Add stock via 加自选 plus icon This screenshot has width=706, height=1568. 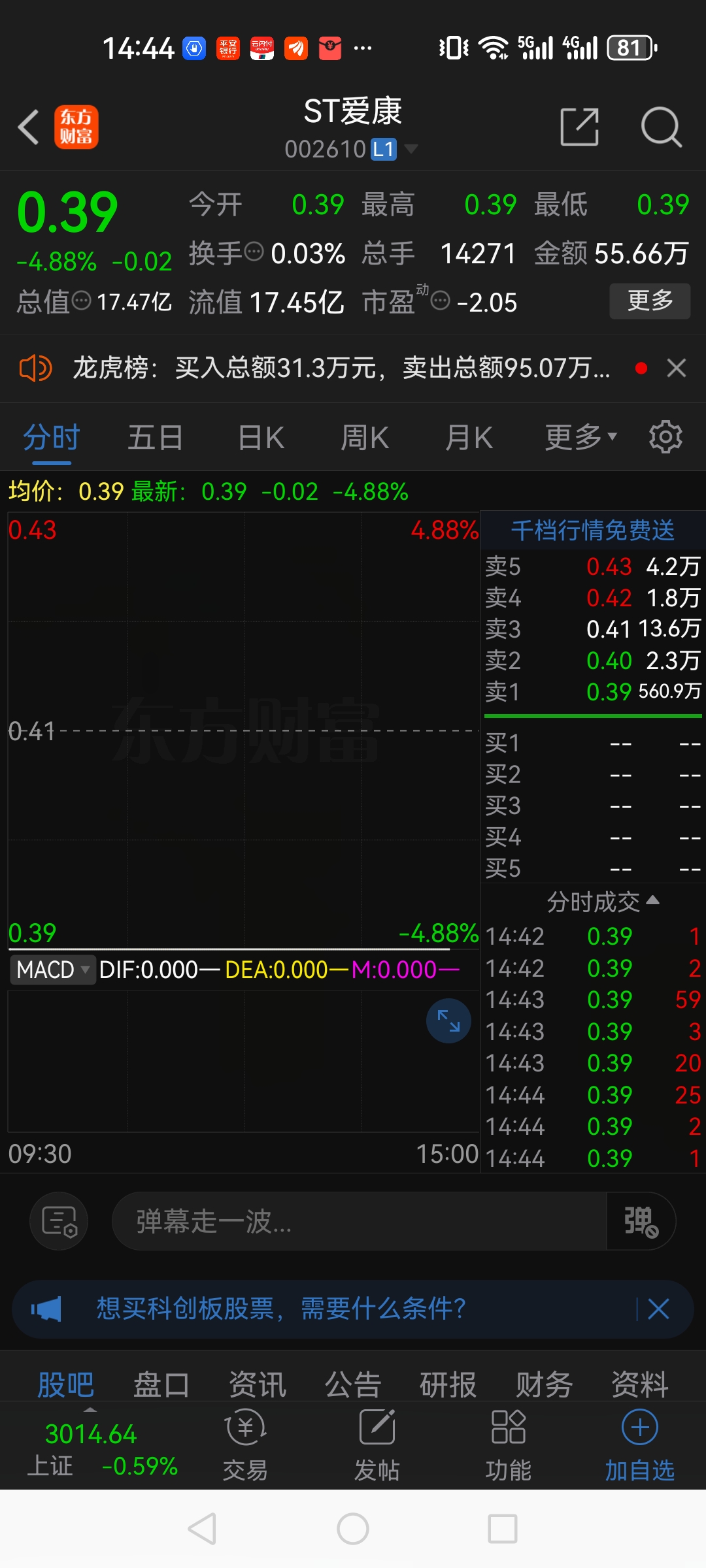(640, 1445)
